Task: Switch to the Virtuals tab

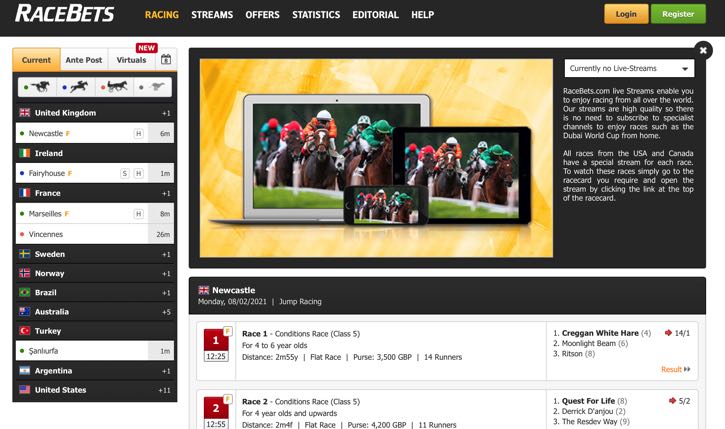Action: [131, 60]
